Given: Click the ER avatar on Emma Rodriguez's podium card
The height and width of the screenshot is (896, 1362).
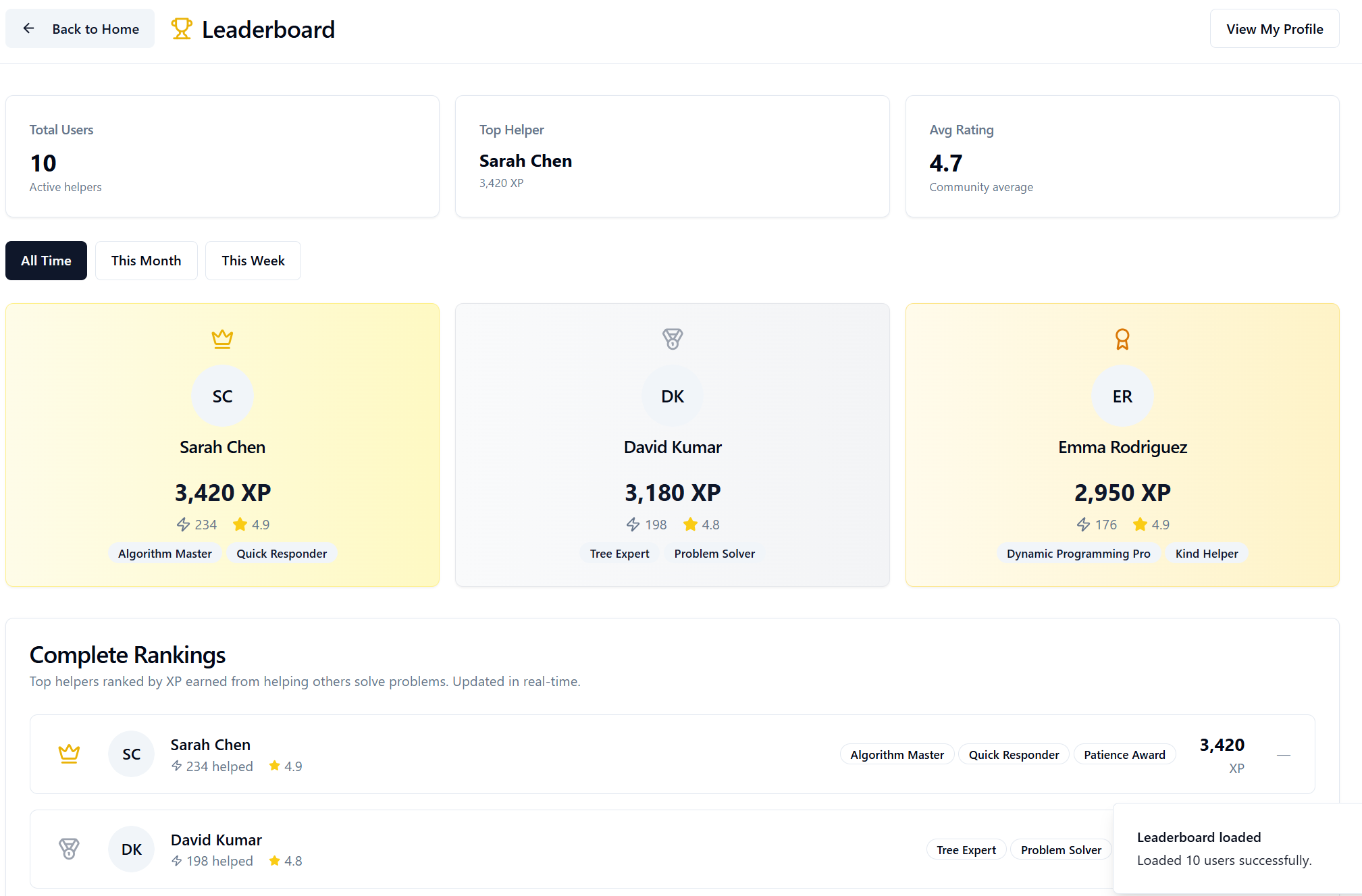Looking at the screenshot, I should [x=1122, y=396].
